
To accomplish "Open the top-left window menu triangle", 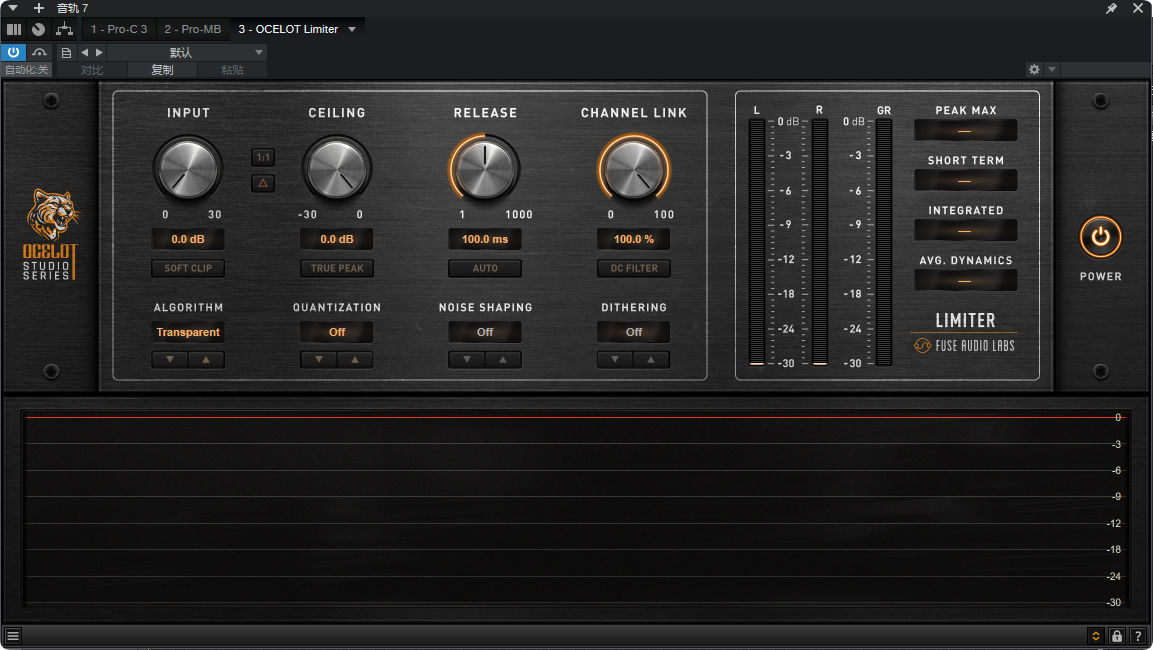I will click(x=13, y=8).
